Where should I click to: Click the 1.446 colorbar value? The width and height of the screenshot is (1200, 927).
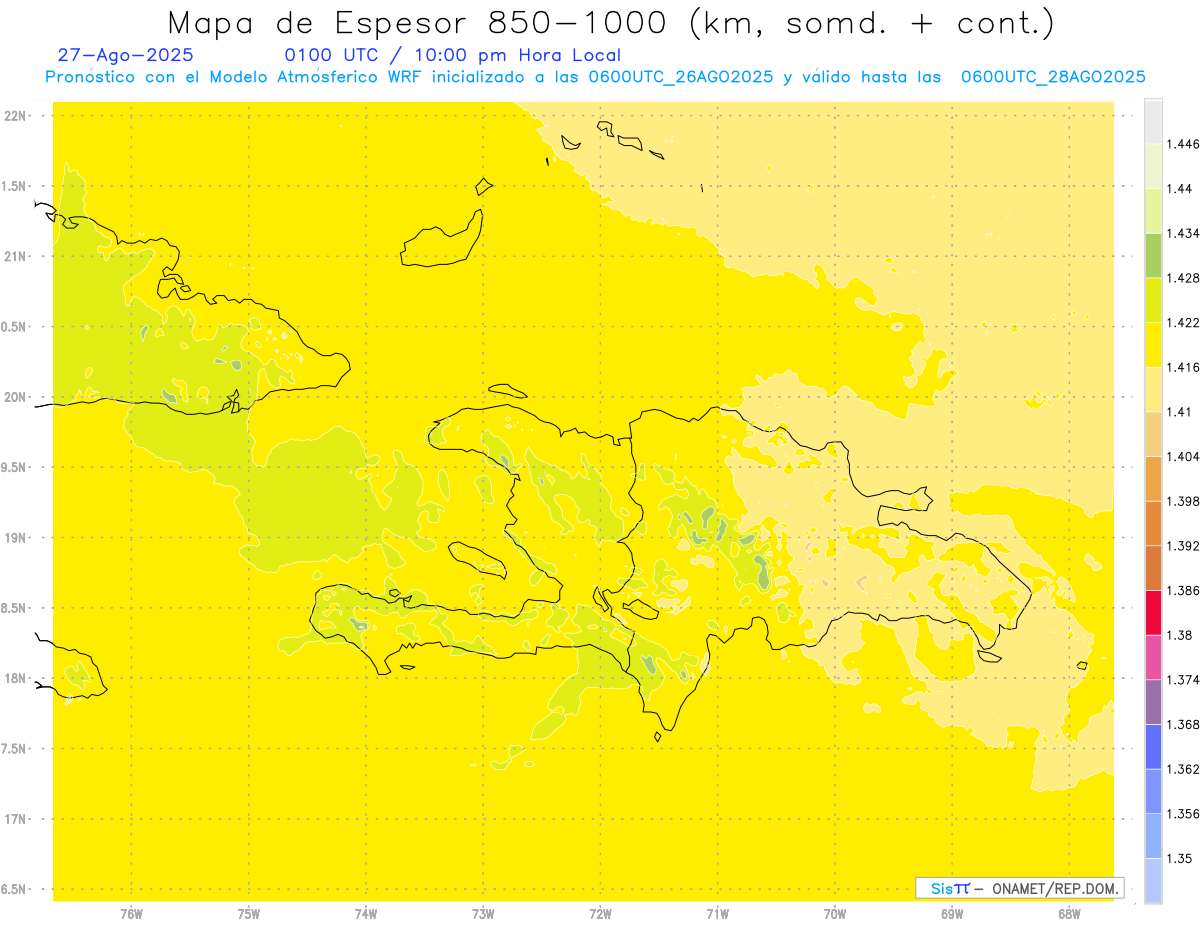tap(1183, 144)
